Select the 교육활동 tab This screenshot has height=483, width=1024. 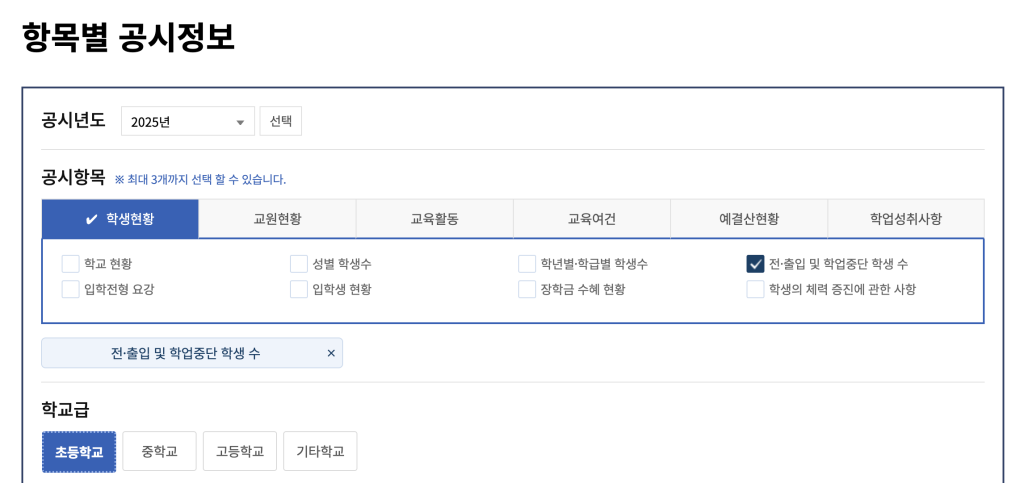coord(434,219)
